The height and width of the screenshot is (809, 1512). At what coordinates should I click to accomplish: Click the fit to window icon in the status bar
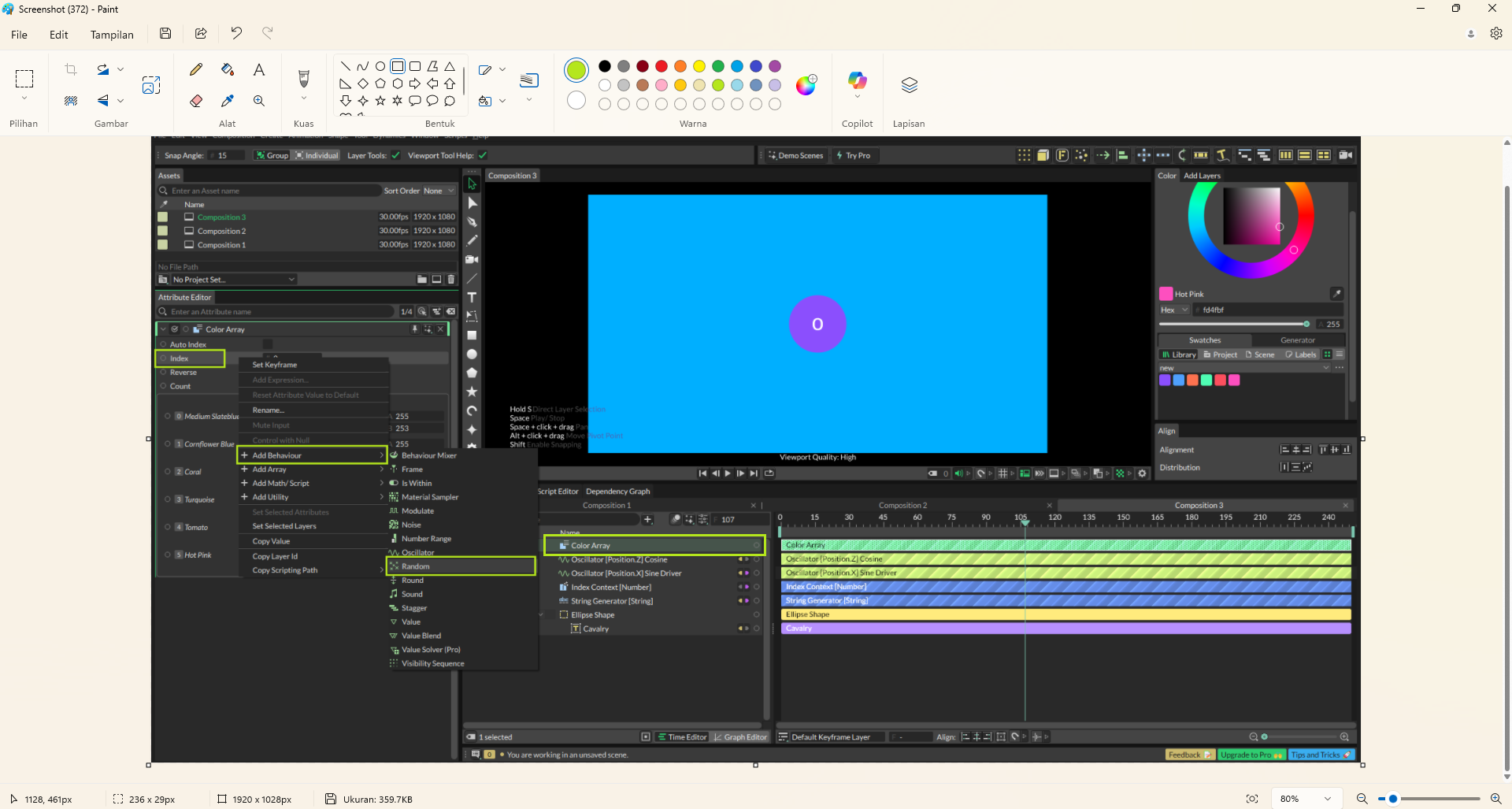(x=1252, y=799)
